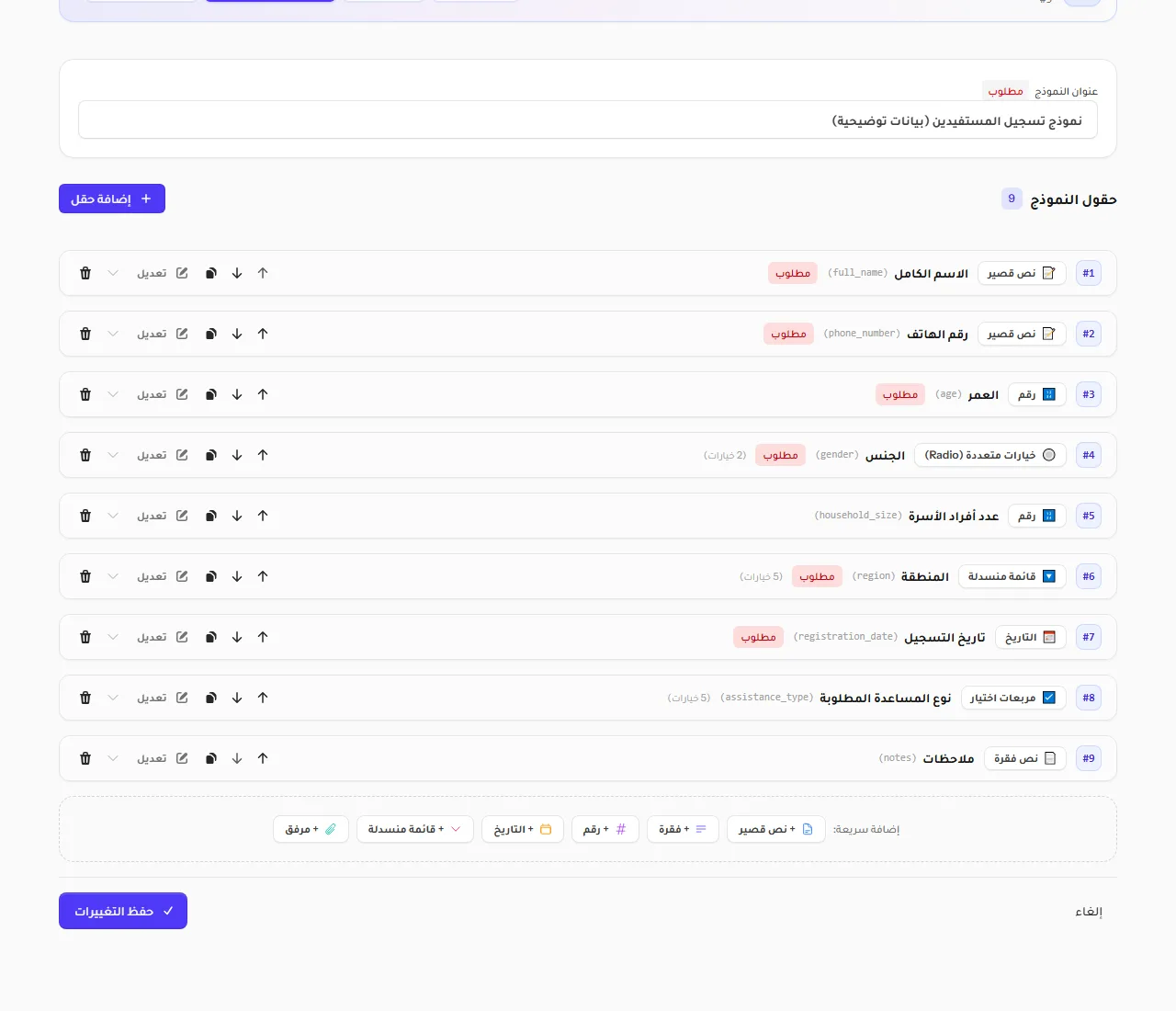Move رقم الهاتف field down
1176x1011 pixels.
[x=237, y=334]
